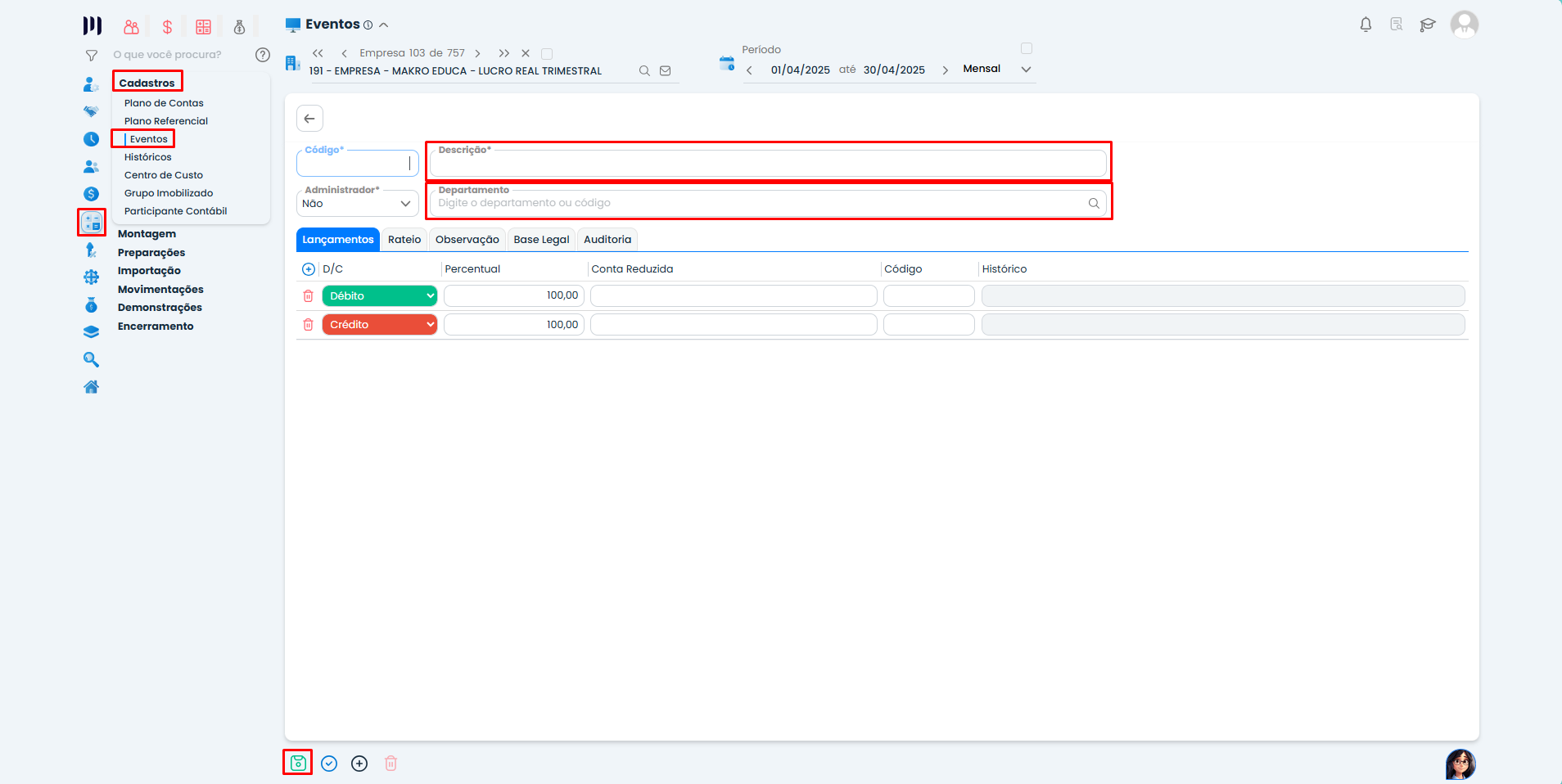
Task: Delete the Débito row with trash icon
Action: (309, 296)
